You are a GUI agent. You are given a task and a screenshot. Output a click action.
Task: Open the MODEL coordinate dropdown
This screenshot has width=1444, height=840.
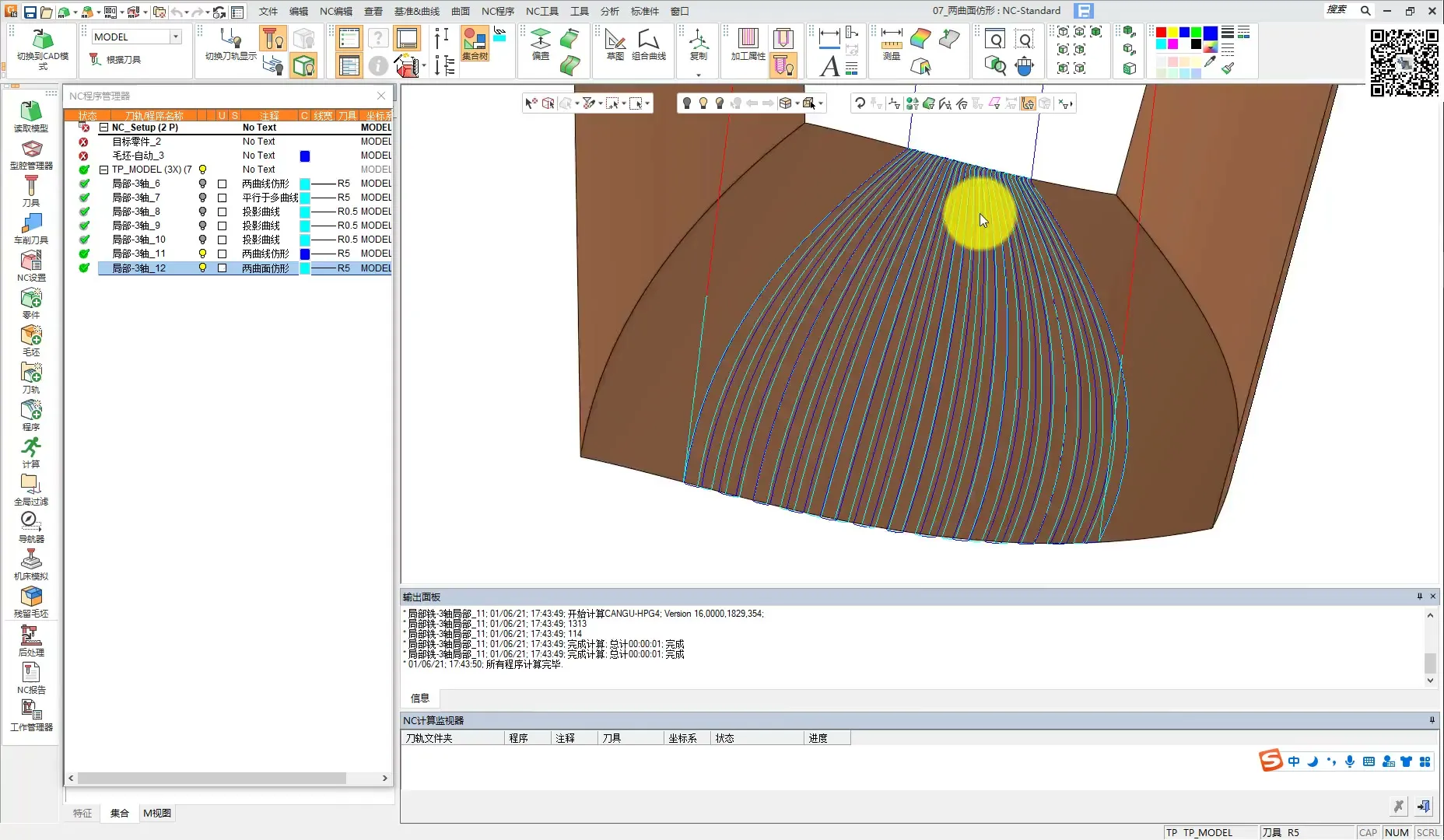tap(176, 37)
